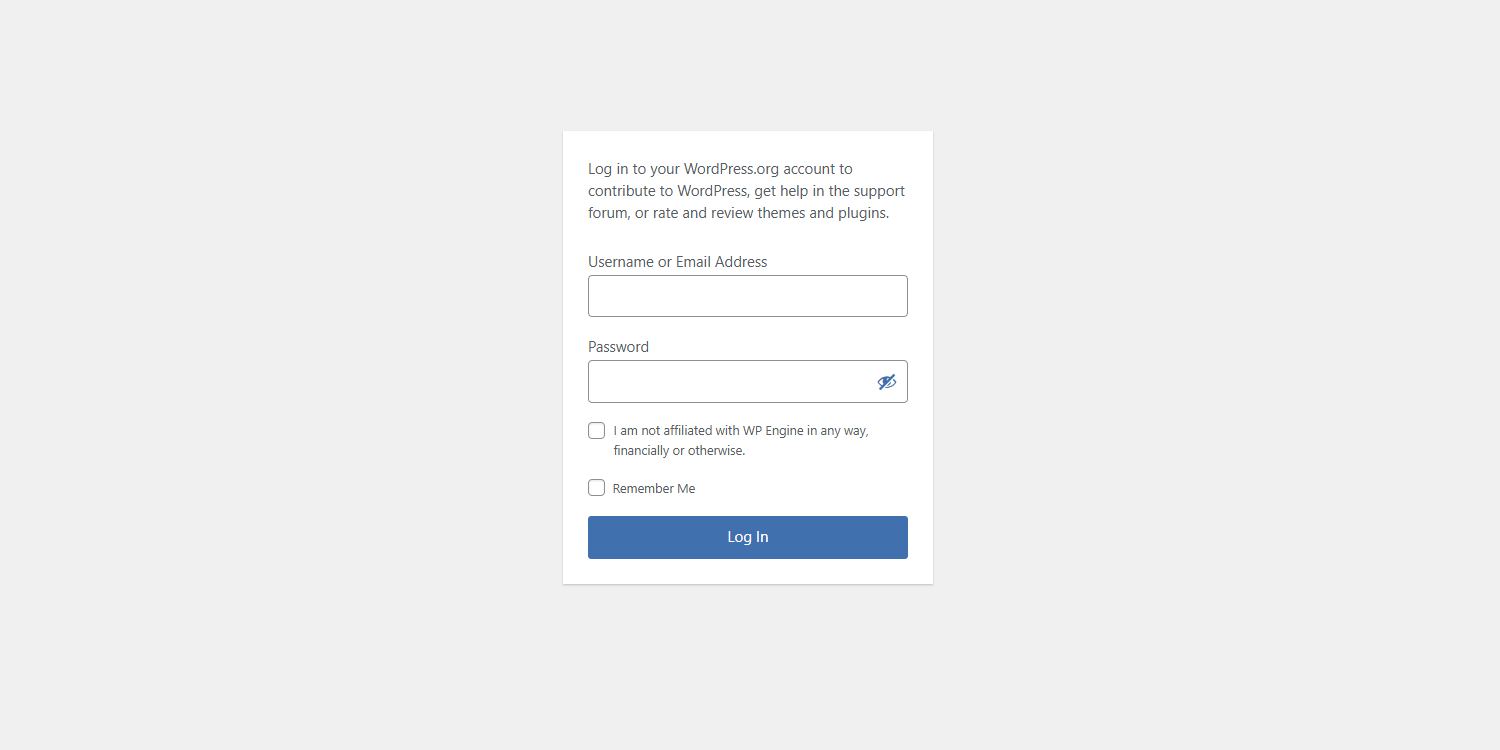Screen dimensions: 1500x750
Task: Focus the Password input box
Action: 720,381
